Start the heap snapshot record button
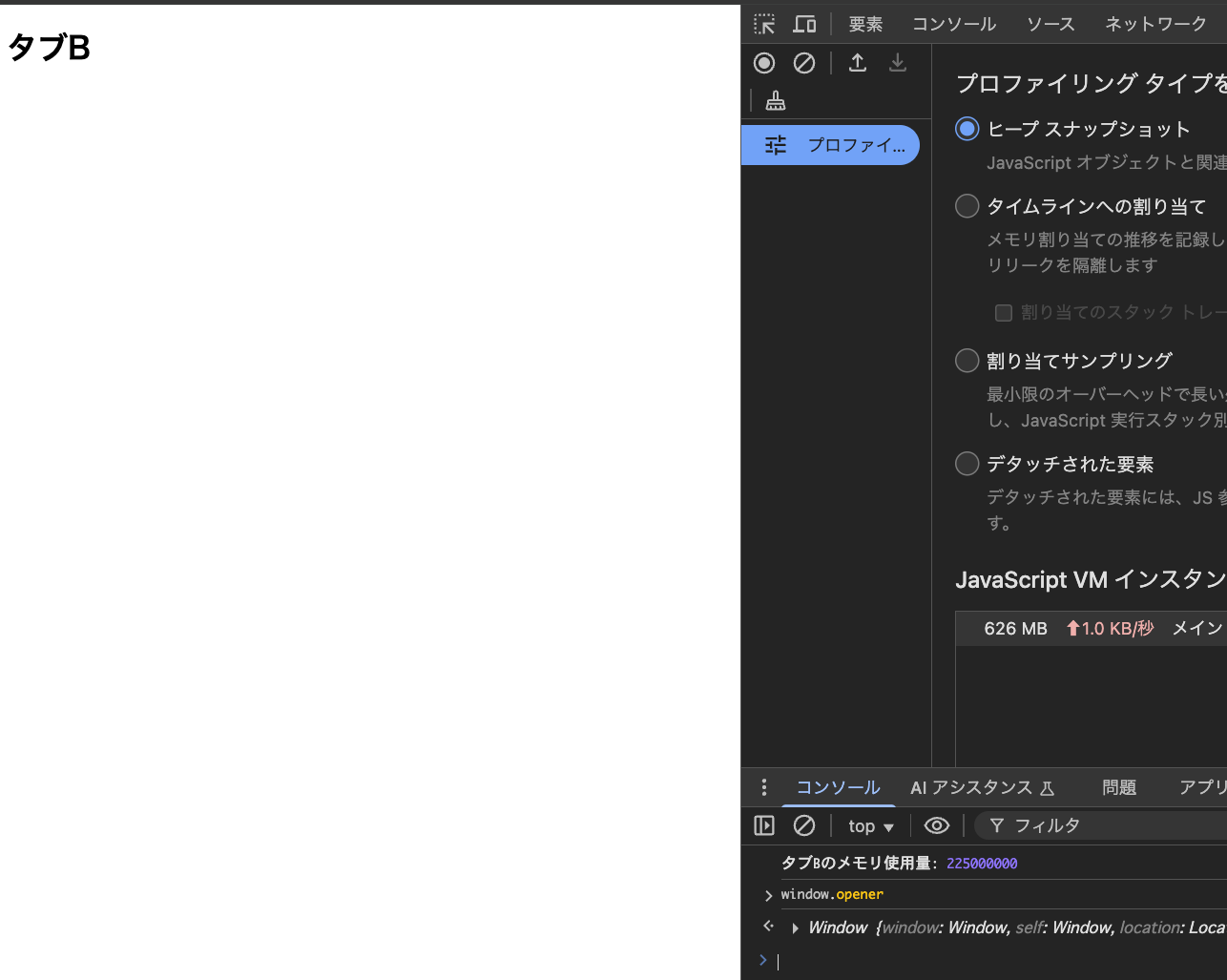The height and width of the screenshot is (980, 1227). click(x=764, y=63)
